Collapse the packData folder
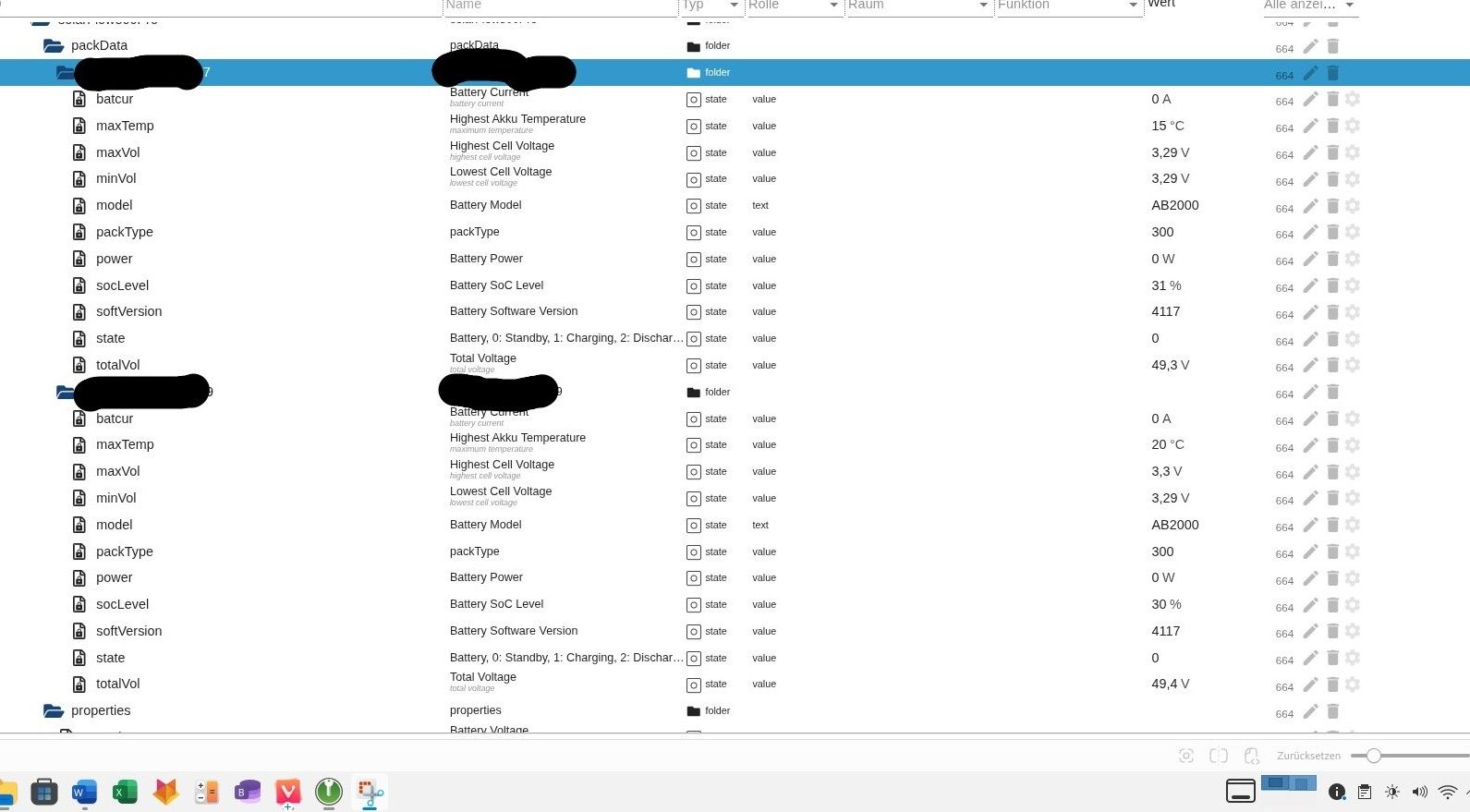 point(54,46)
